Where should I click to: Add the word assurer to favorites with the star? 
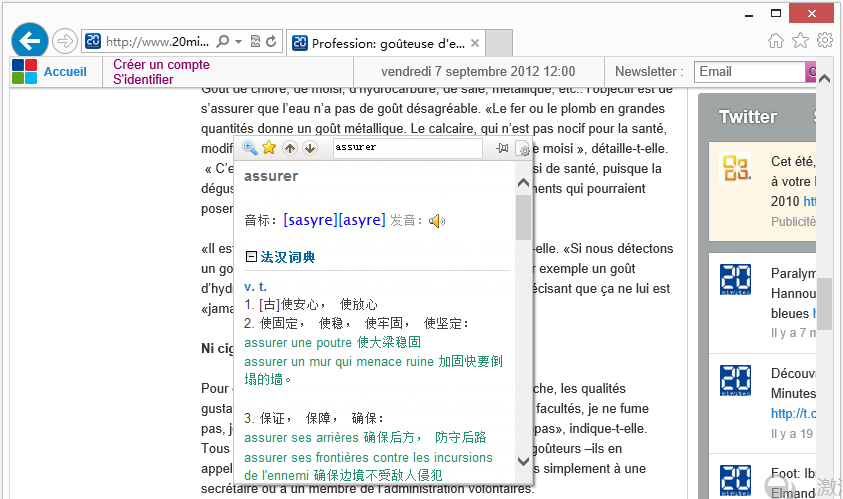(269, 147)
